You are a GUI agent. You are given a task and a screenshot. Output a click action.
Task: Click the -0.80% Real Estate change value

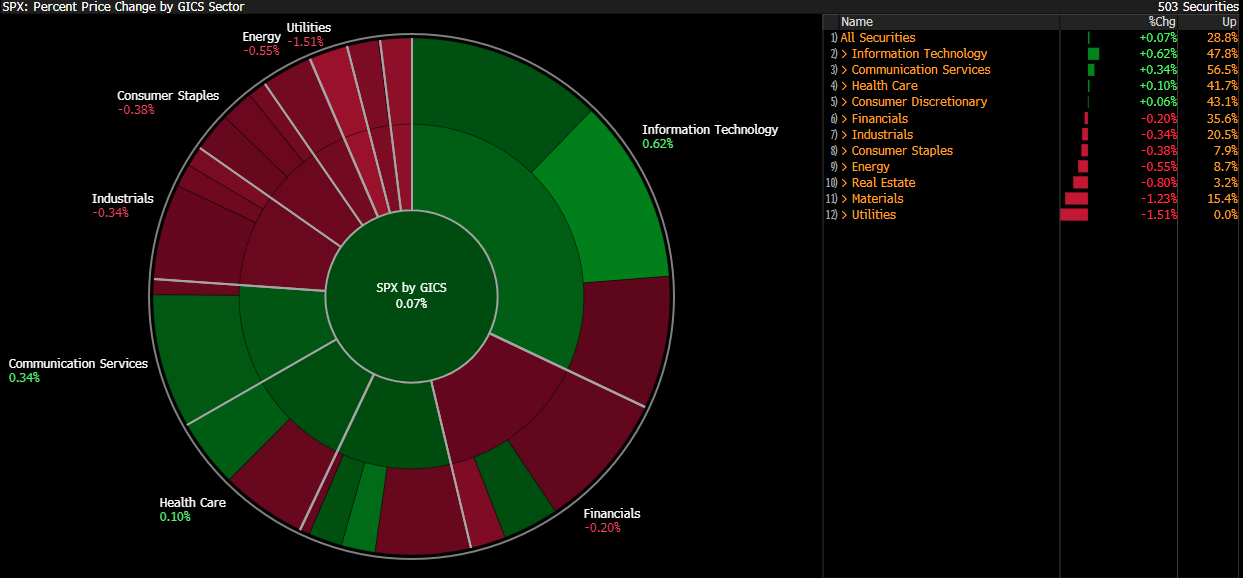(x=1159, y=183)
